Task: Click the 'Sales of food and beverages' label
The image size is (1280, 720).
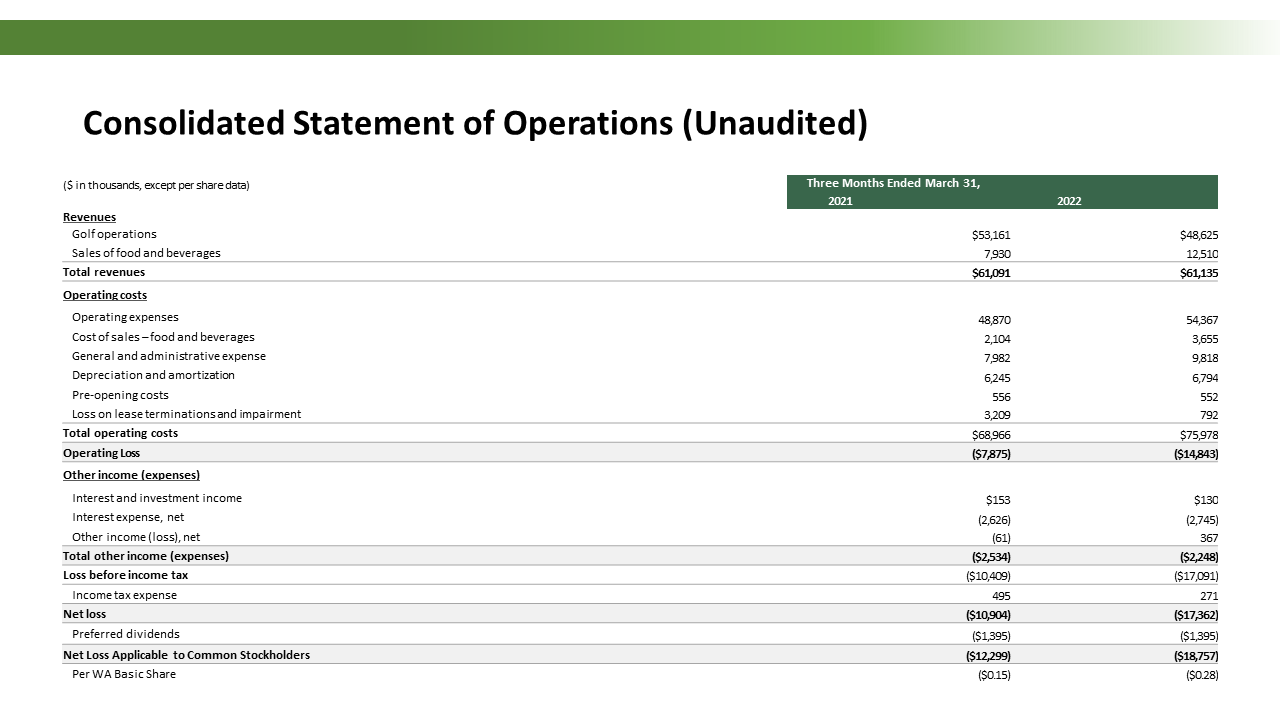Action: pyautogui.click(x=146, y=253)
